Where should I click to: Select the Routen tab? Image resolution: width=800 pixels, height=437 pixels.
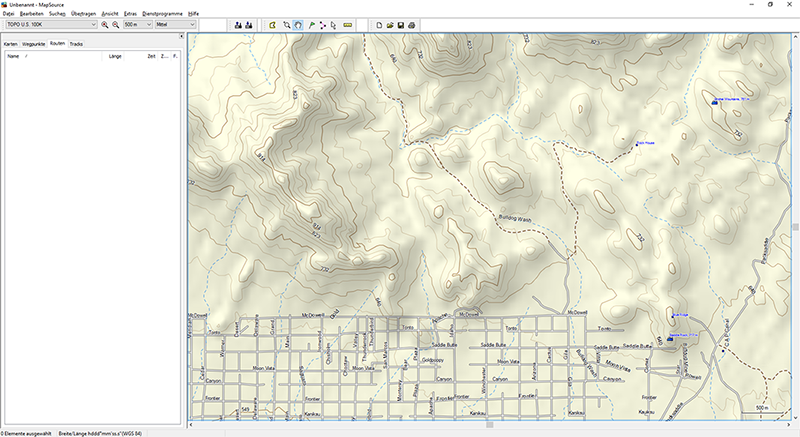(x=57, y=43)
